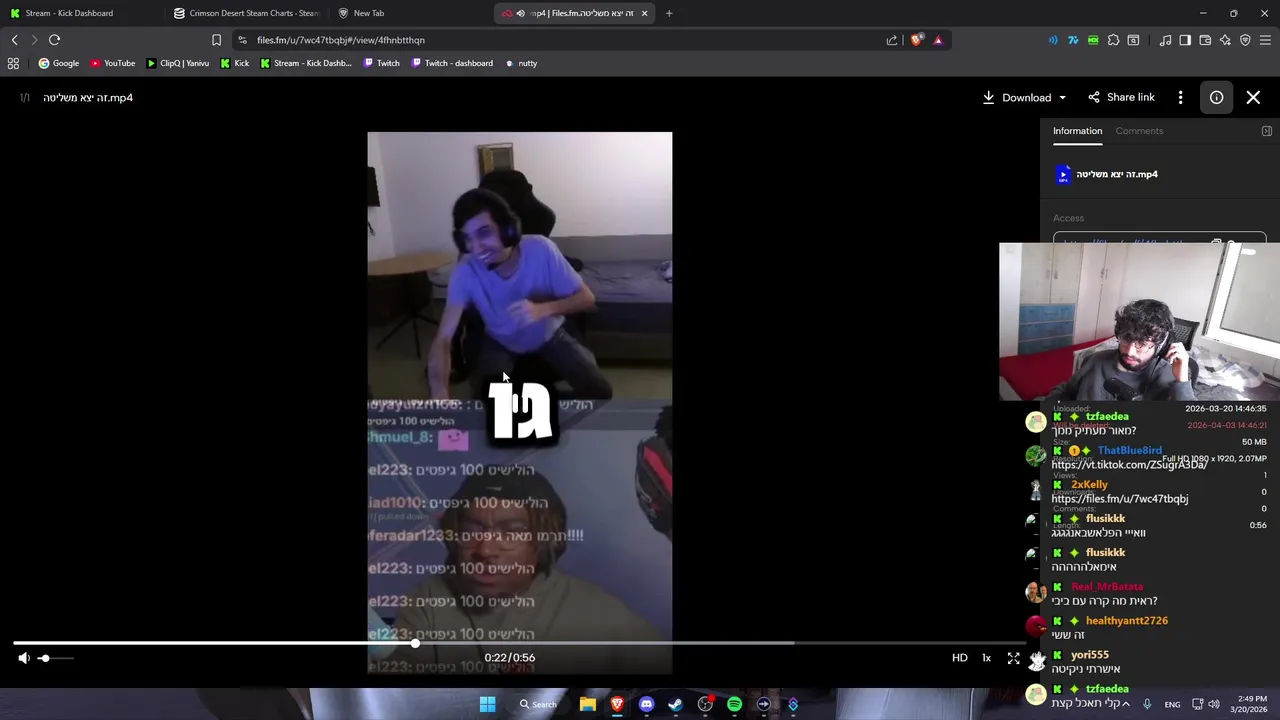
Task: Toggle the browser sidebar panel icon
Action: pyautogui.click(x=1185, y=40)
